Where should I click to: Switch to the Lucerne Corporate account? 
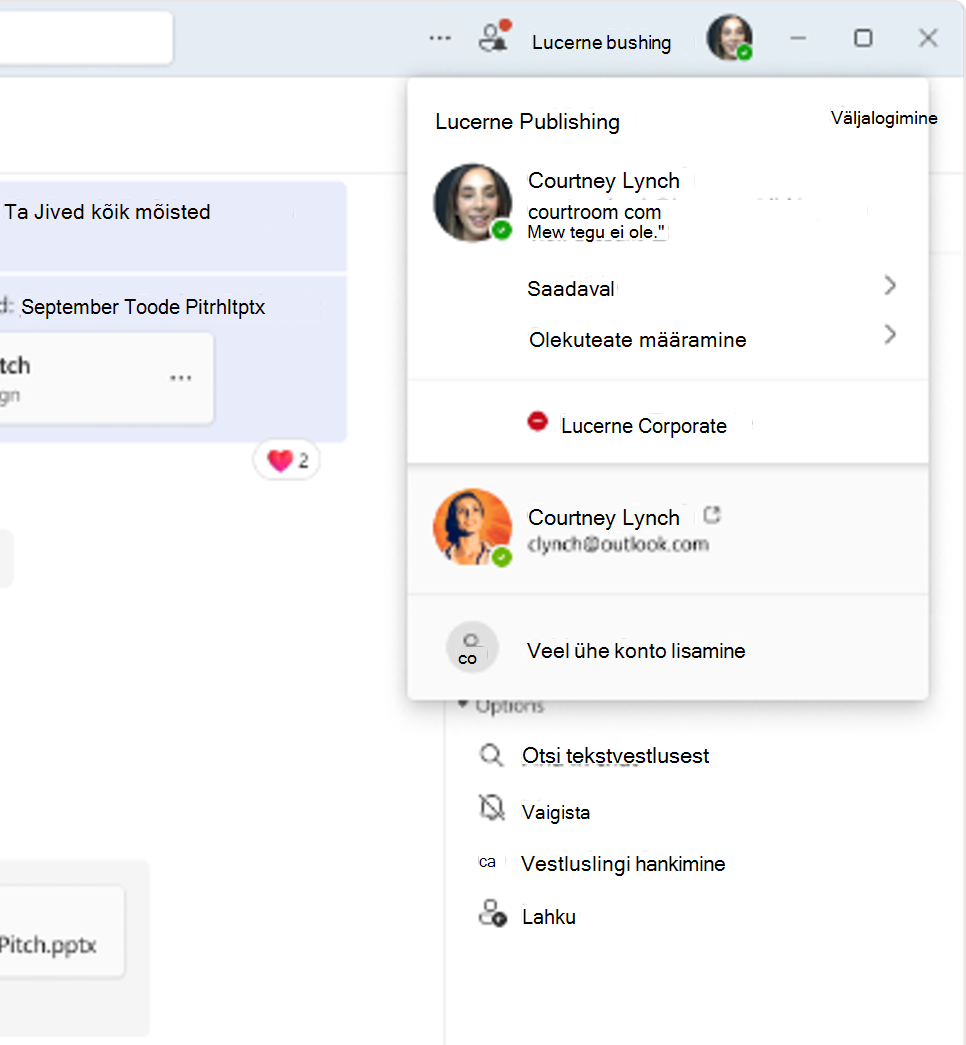(667, 425)
